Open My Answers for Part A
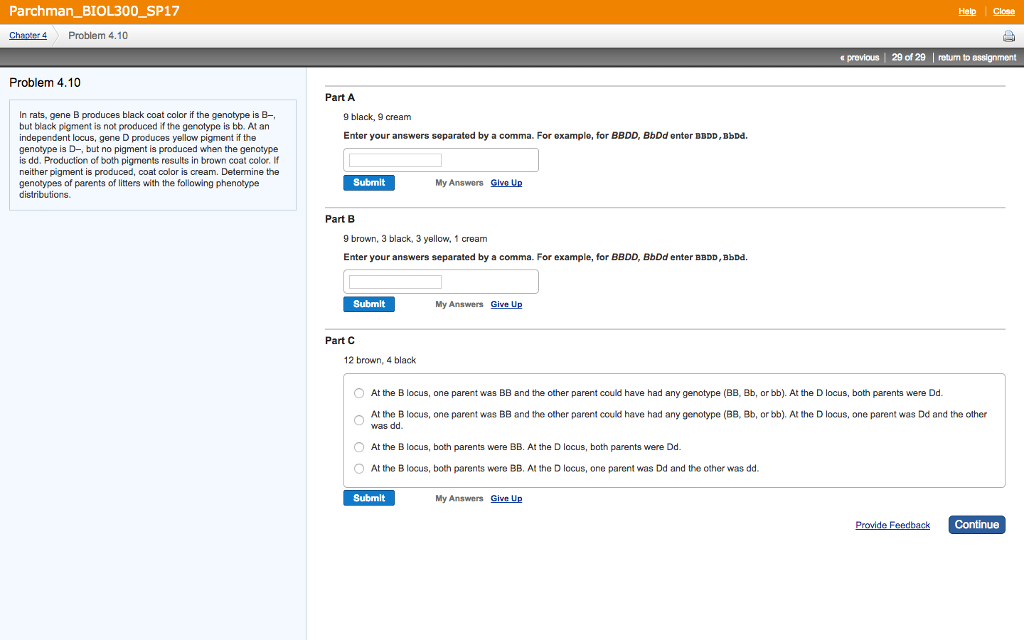The image size is (1024, 640). [x=459, y=183]
